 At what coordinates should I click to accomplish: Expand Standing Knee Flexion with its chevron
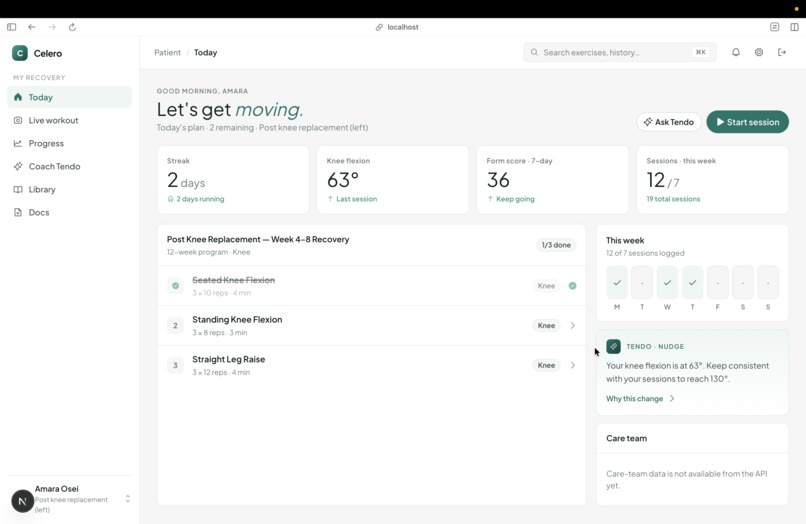click(x=573, y=326)
